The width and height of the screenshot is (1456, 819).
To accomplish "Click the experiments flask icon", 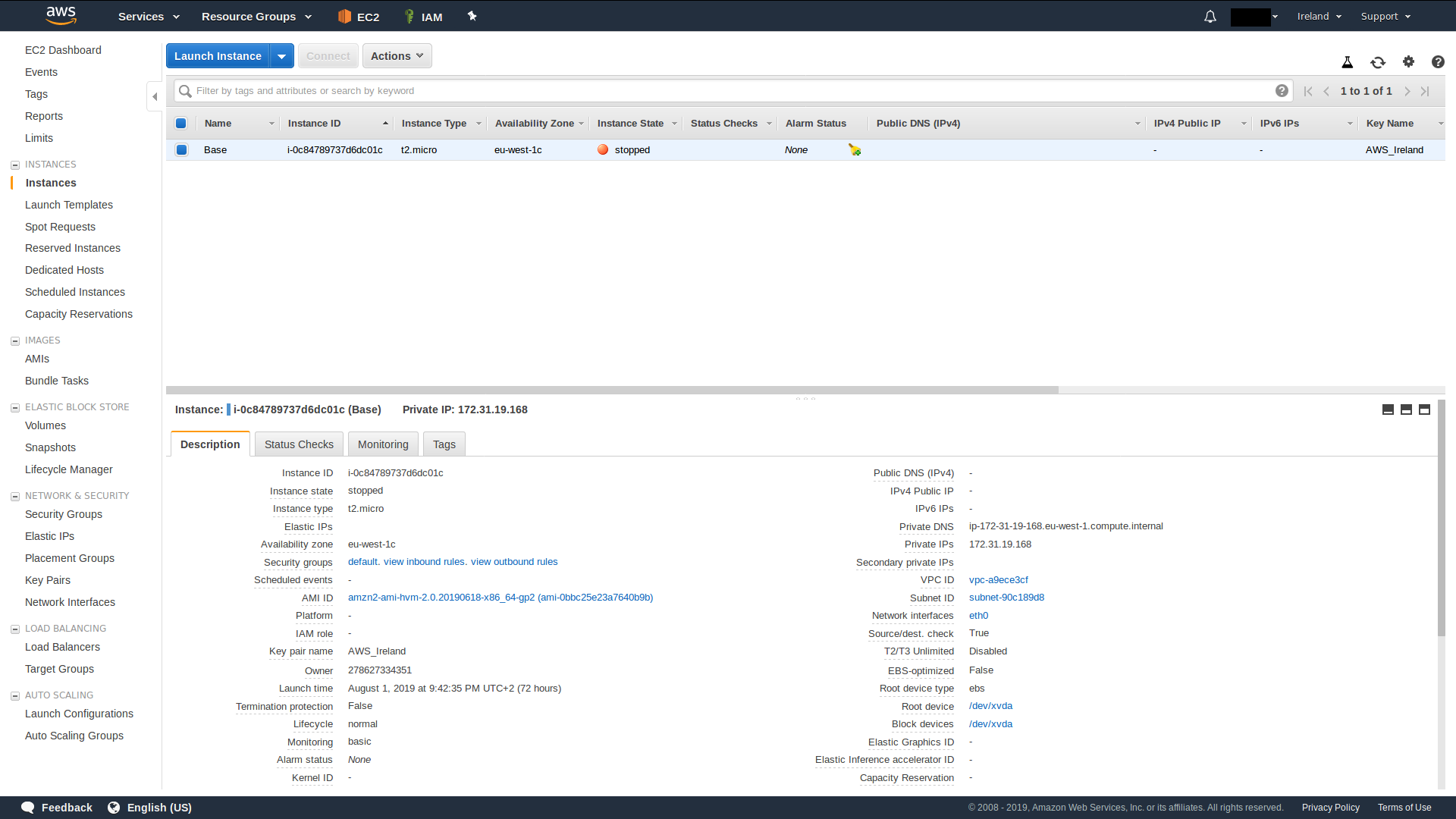I will 1348,62.
